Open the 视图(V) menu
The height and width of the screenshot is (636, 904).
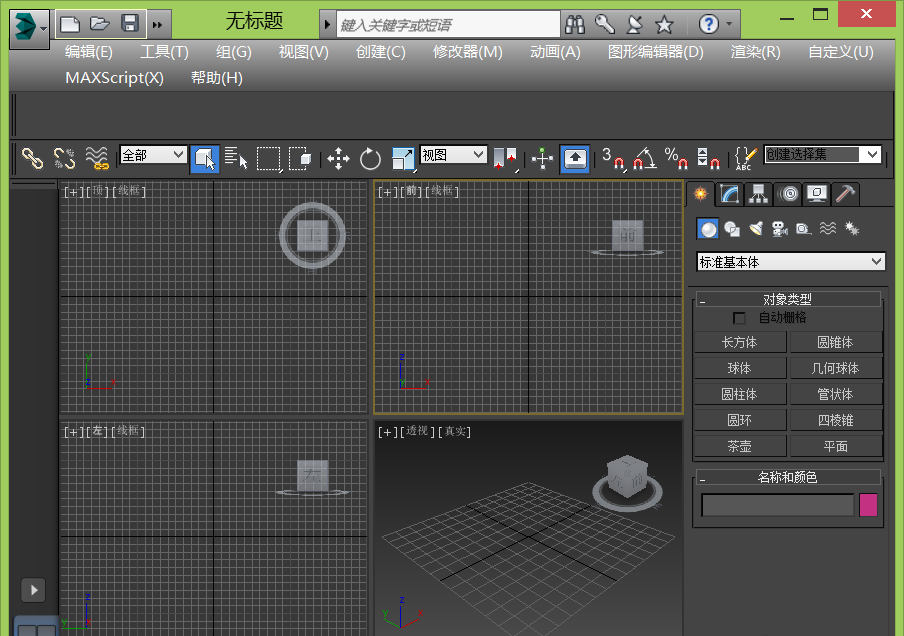303,52
